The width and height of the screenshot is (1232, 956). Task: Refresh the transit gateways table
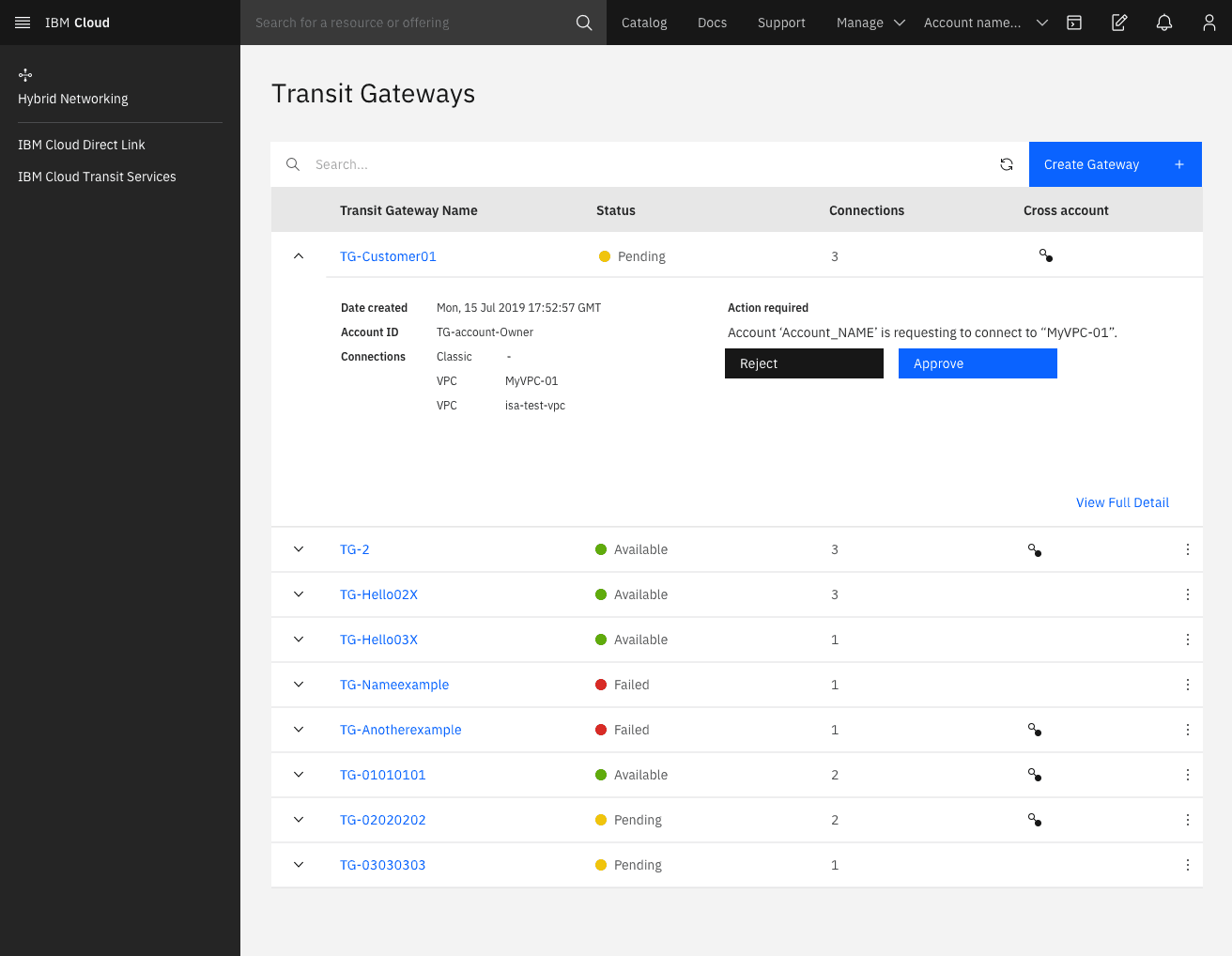[x=1007, y=164]
